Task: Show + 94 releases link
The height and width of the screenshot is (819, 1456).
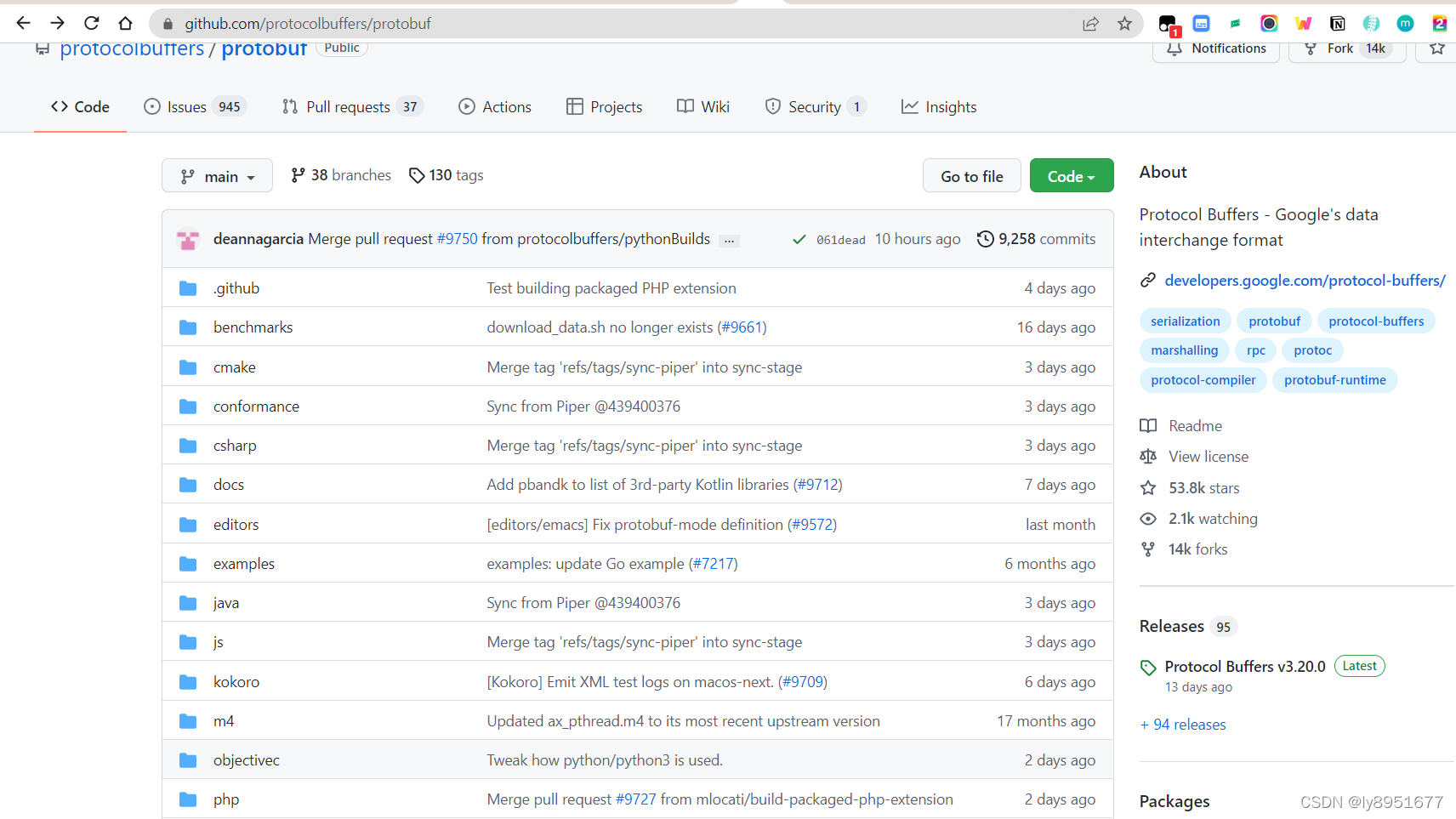Action: [1183, 725]
